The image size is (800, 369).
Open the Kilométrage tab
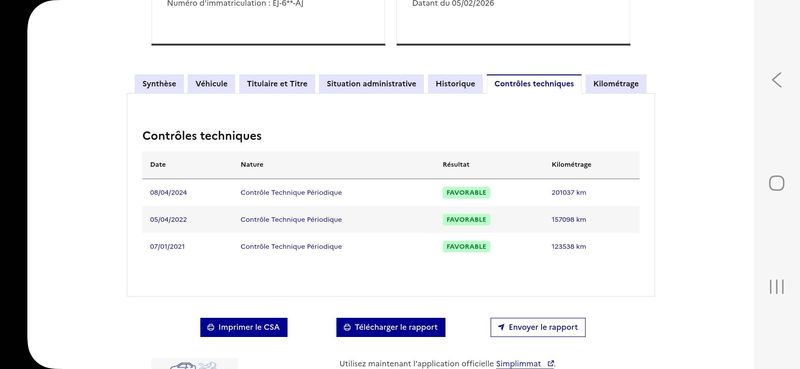coord(616,84)
